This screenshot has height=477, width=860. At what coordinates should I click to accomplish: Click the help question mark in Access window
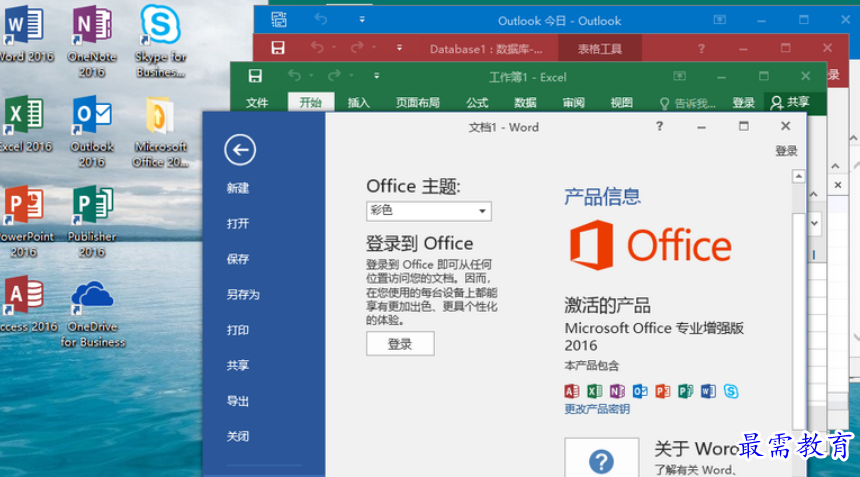tap(701, 48)
